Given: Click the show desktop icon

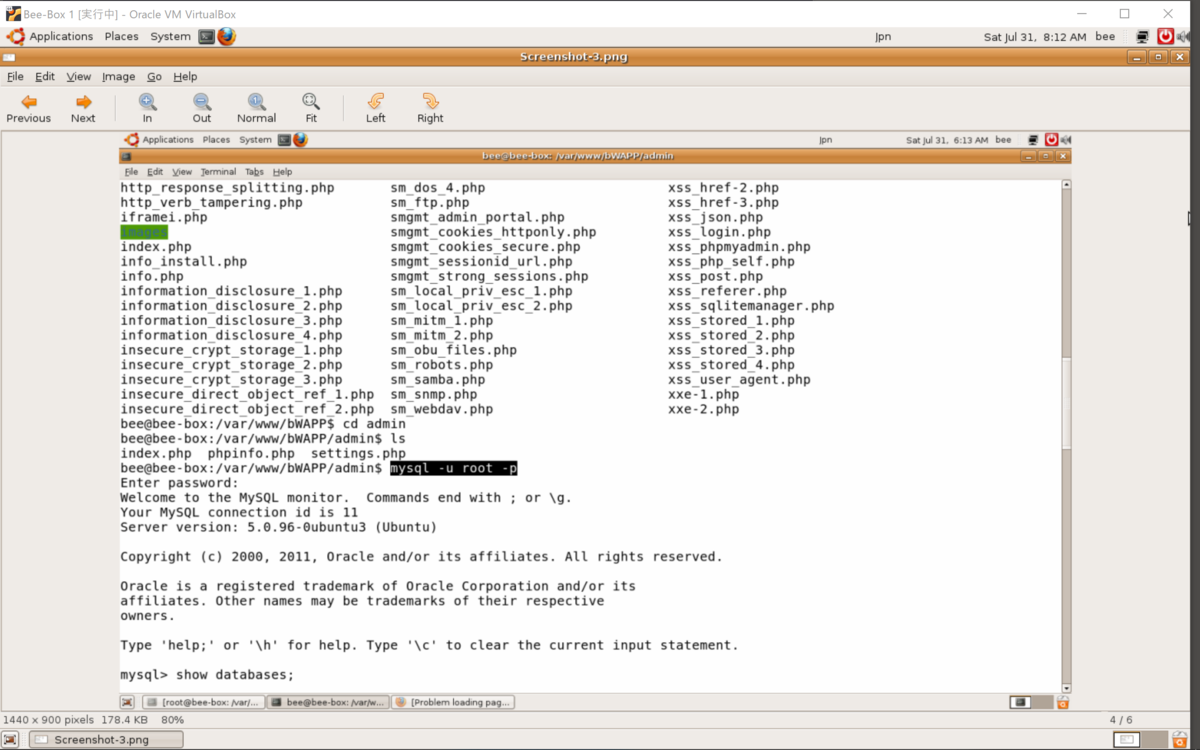Looking at the screenshot, I should (10, 739).
